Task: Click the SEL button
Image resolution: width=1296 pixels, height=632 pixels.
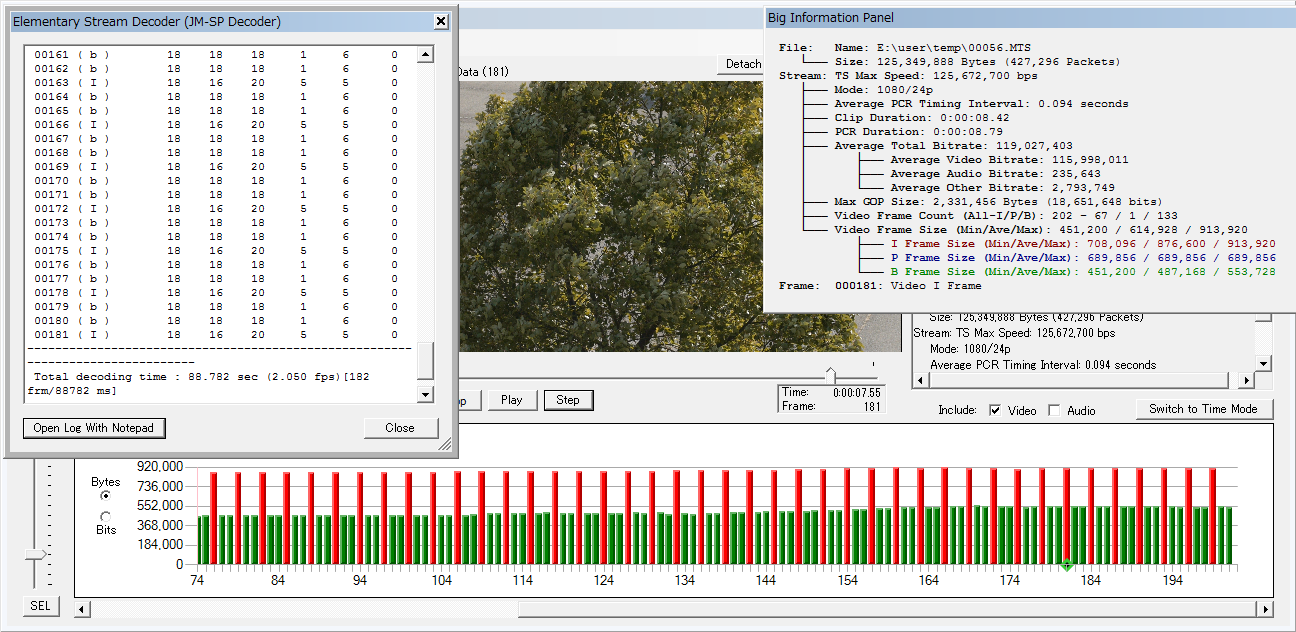Action: [x=40, y=606]
